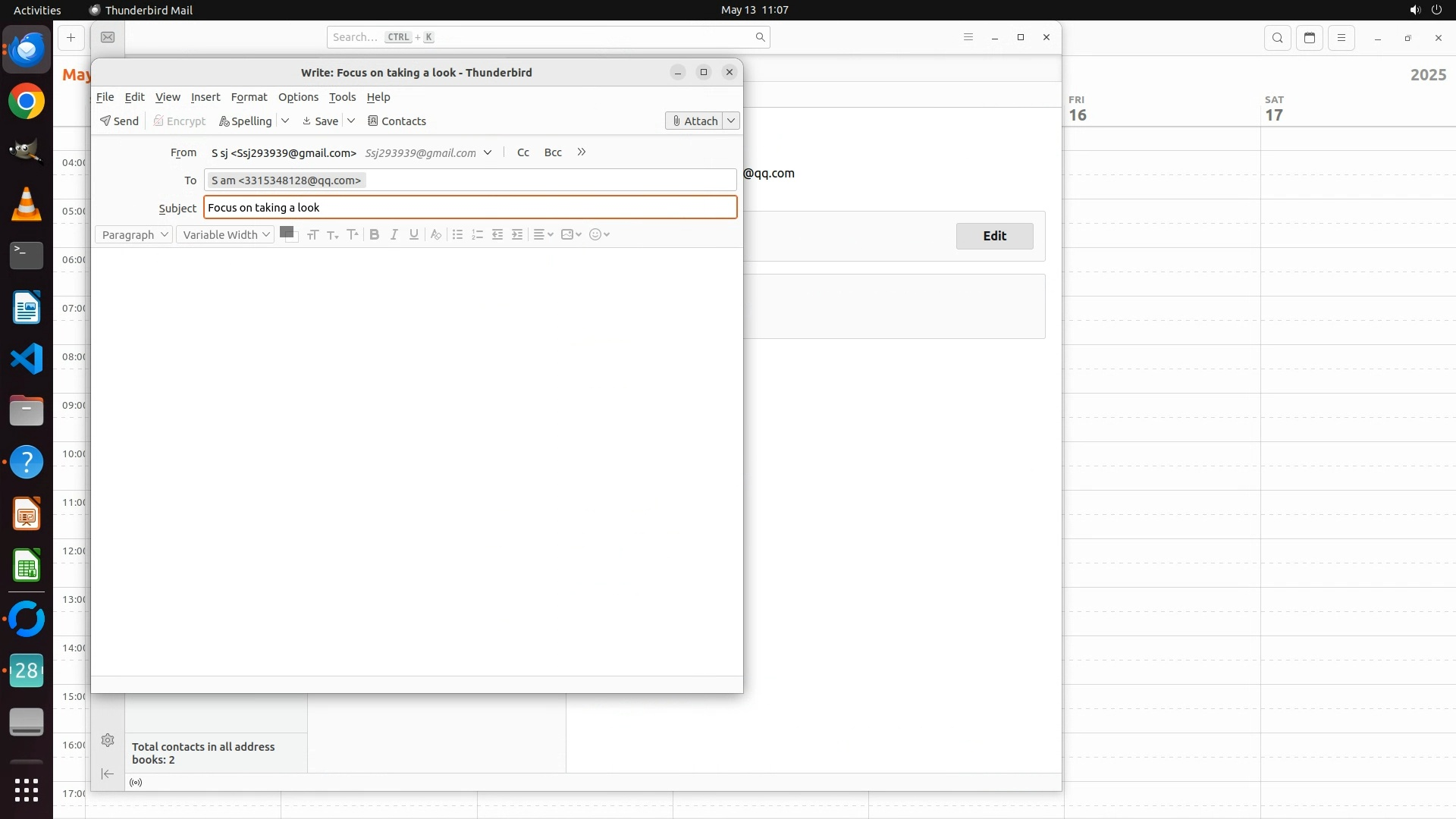Viewport: 1456px width, 819px height.
Task: Open the Options menu
Action: coord(298,97)
